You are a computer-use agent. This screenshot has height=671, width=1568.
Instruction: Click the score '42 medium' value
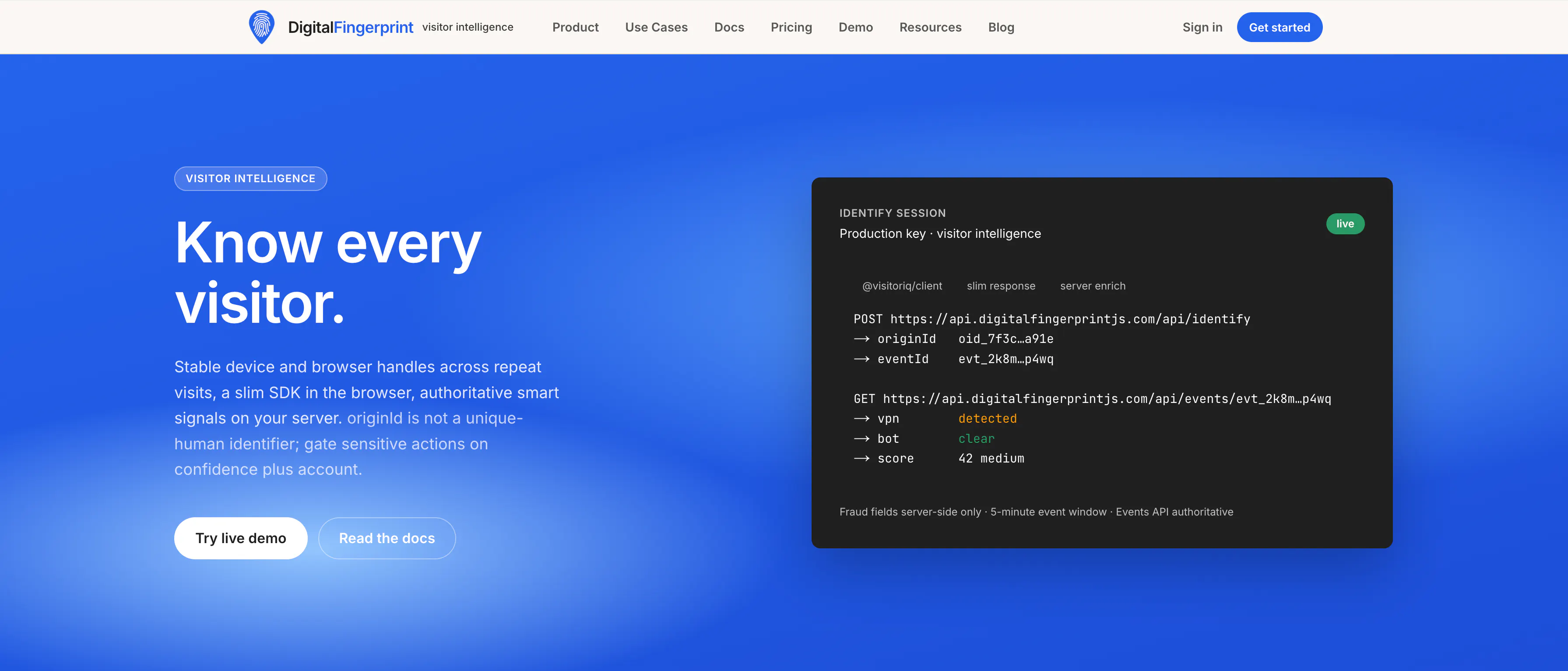[x=991, y=459]
